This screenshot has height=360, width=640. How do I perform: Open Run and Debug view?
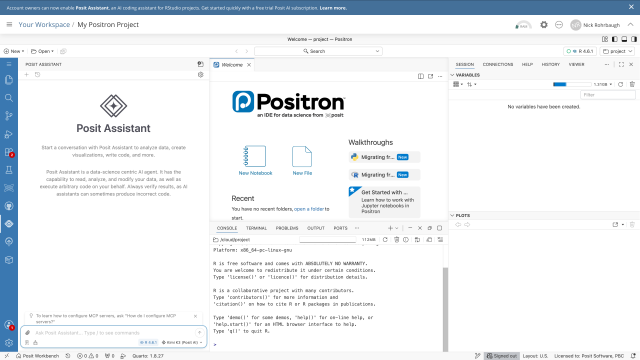(x=9, y=134)
